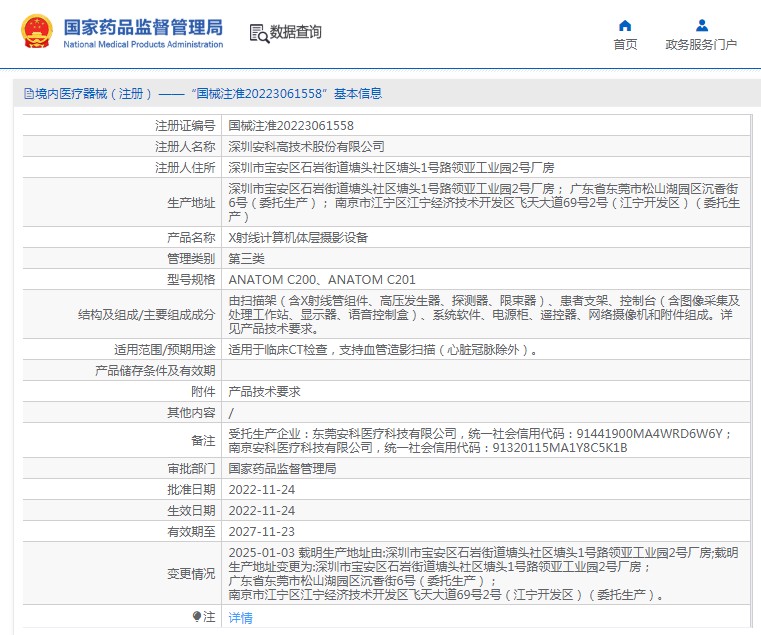Click the 型号规格 row label
761x635 pixels.
tap(191, 280)
